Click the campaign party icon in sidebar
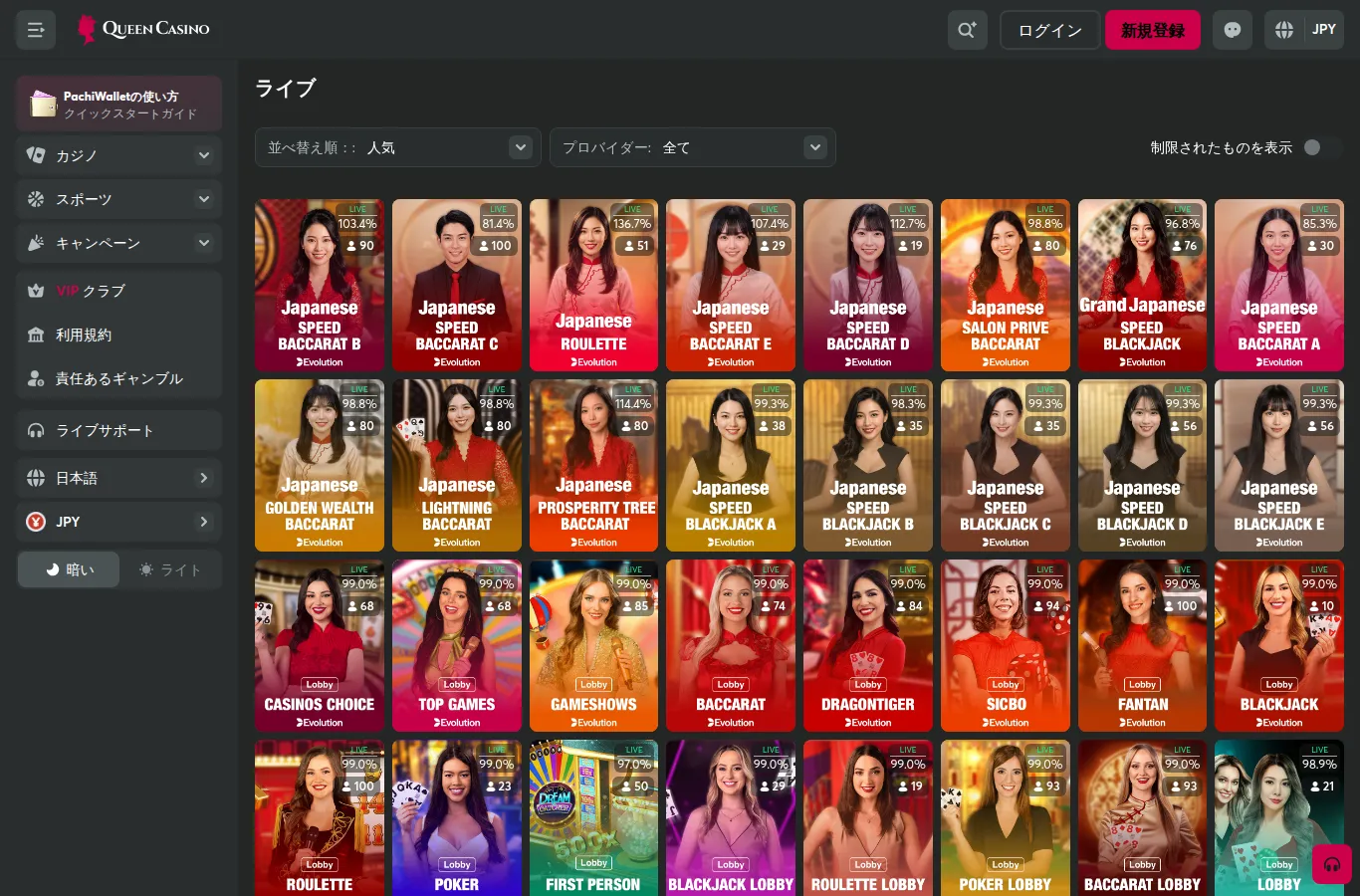1360x896 pixels. coord(36,243)
